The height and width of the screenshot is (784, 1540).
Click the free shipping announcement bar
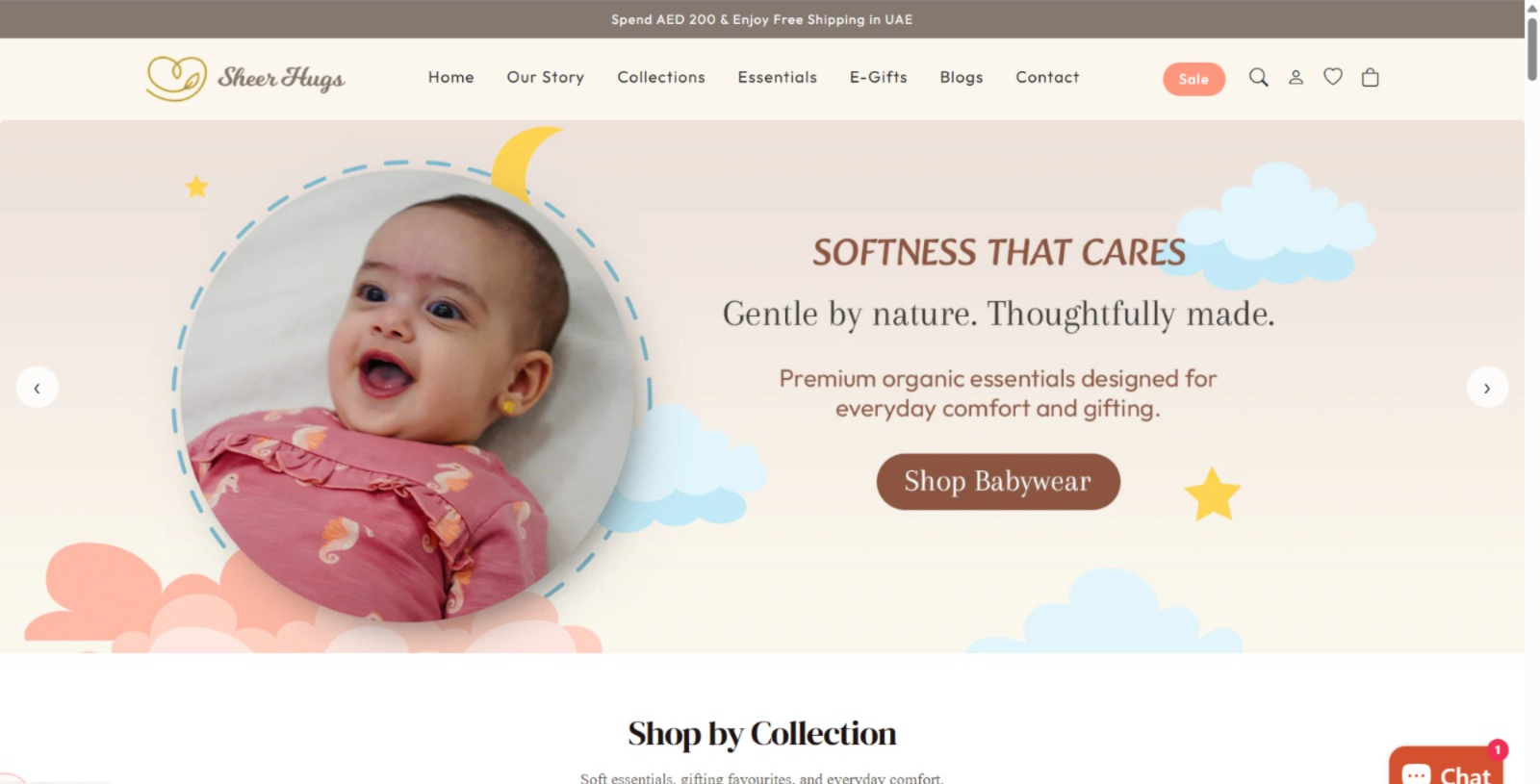761,19
